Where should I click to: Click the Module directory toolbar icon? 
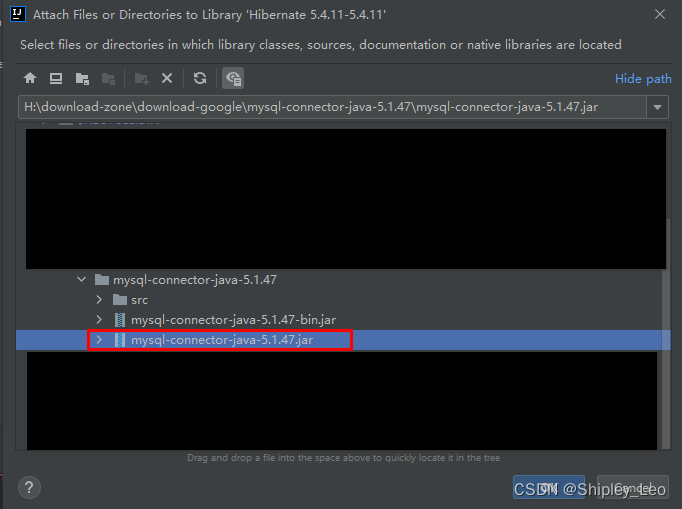pyautogui.click(x=108, y=78)
